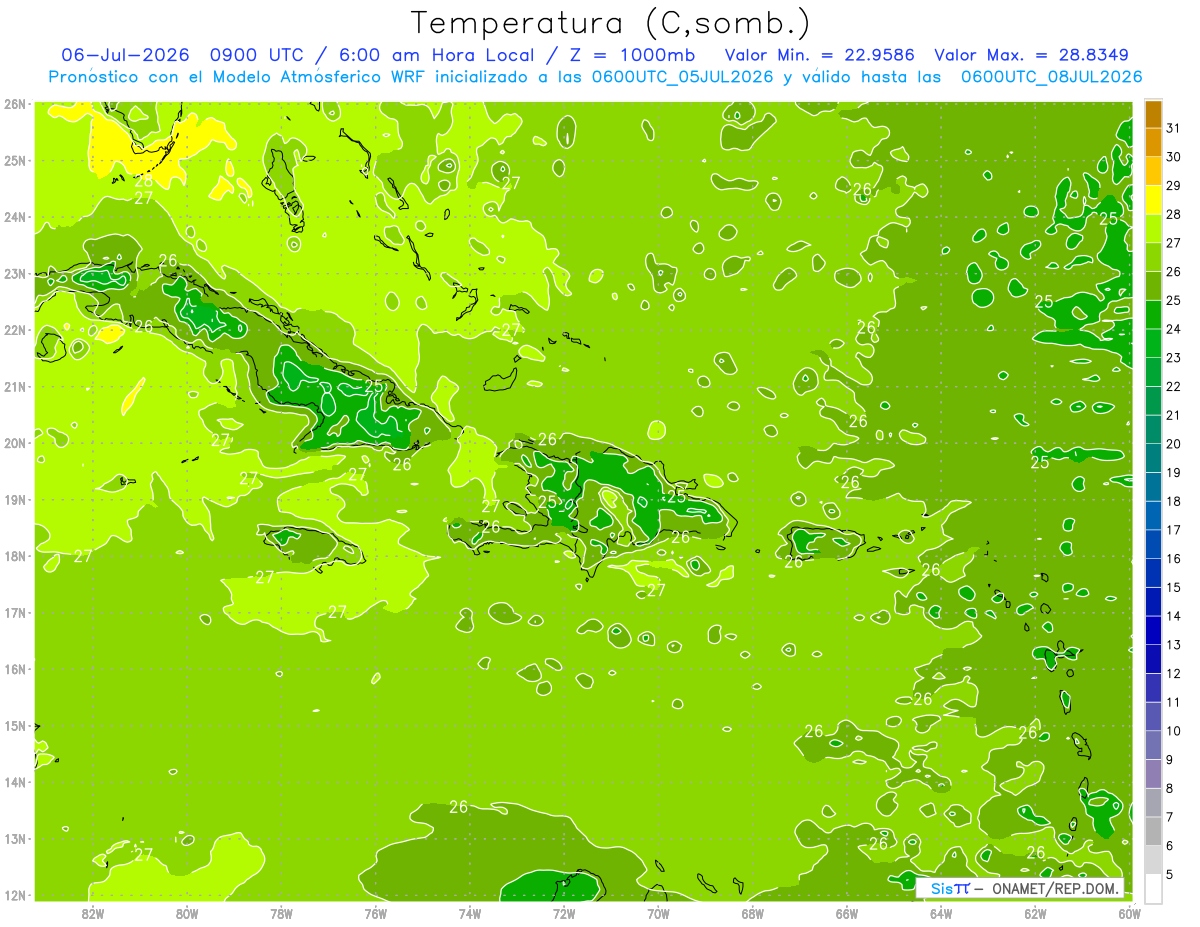1200x927 pixels.
Task: Click the '72W' longitude axis label
Action: 564,912
